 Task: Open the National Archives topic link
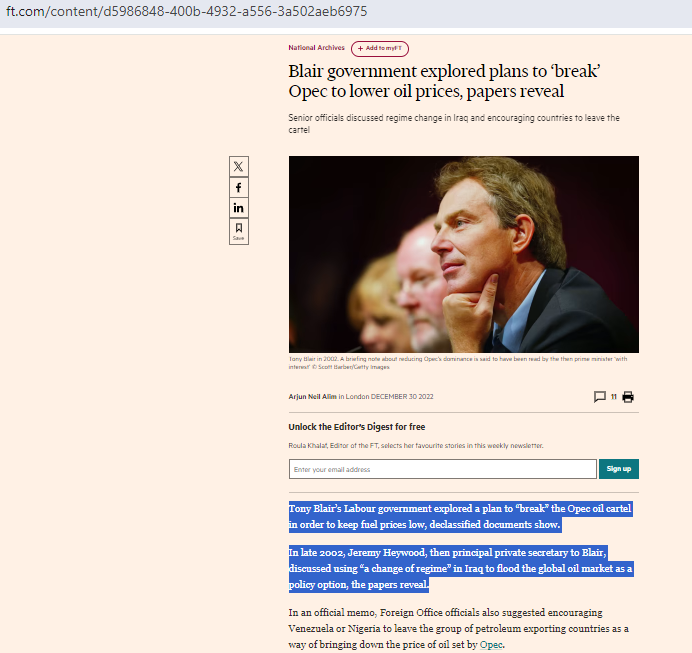(316, 48)
